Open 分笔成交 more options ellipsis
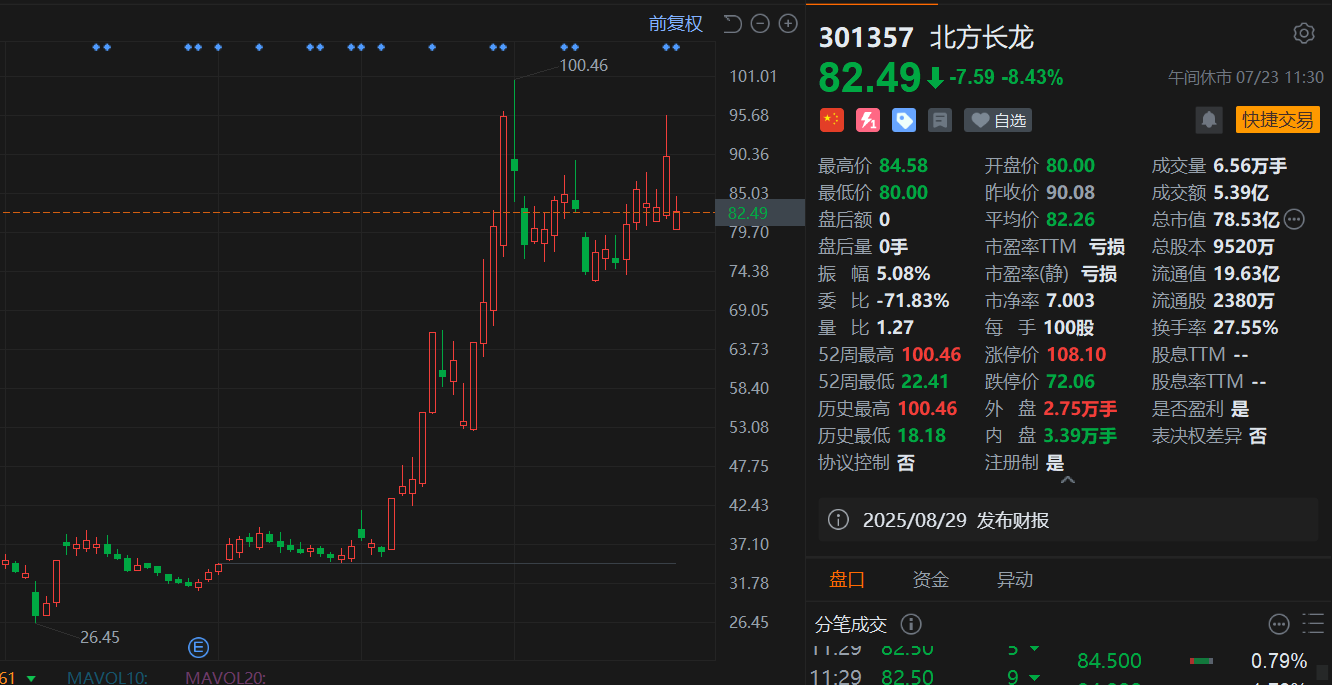The height and width of the screenshot is (685, 1332). (x=1279, y=624)
